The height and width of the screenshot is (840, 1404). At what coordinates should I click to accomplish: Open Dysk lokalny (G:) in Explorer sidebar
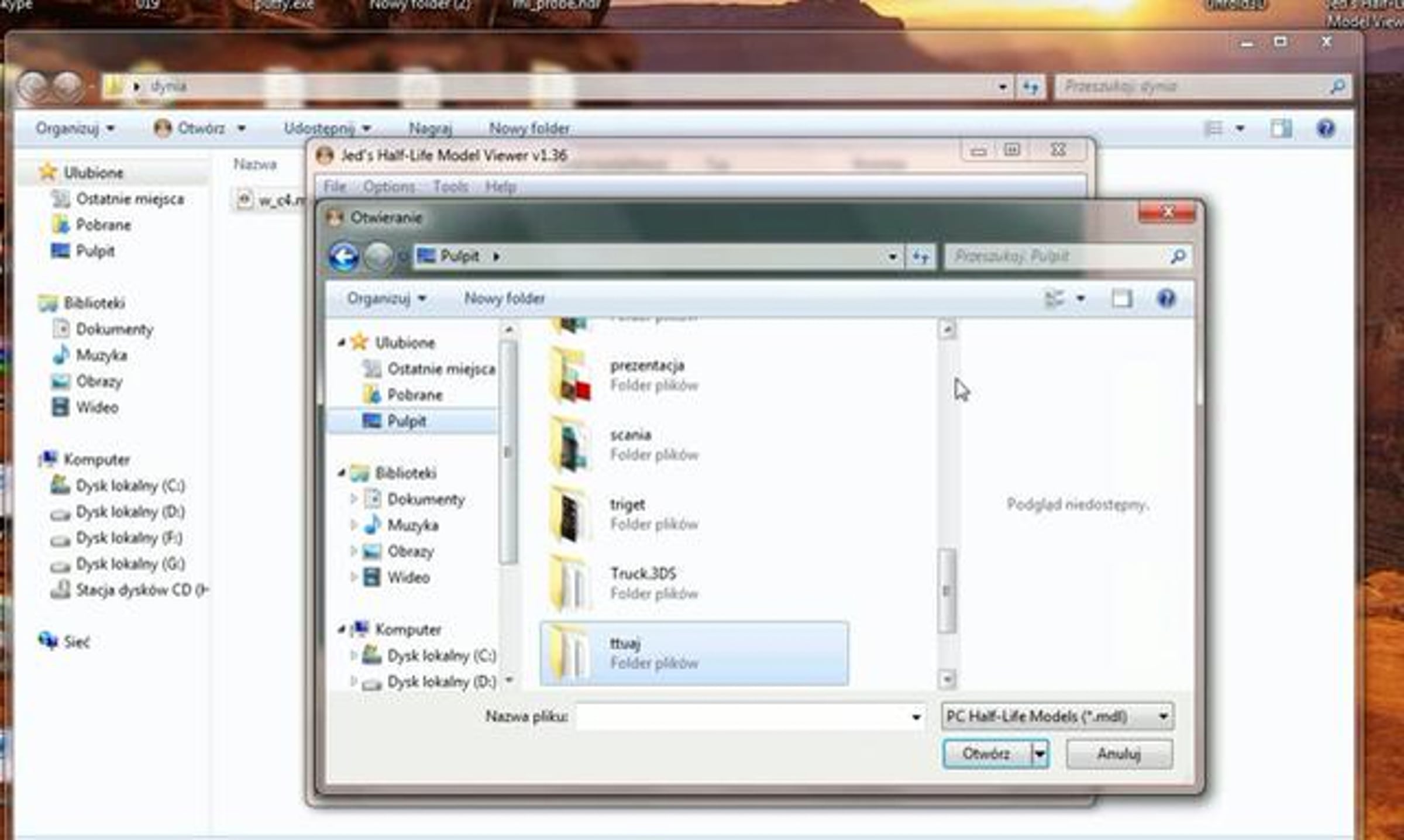tap(117, 564)
